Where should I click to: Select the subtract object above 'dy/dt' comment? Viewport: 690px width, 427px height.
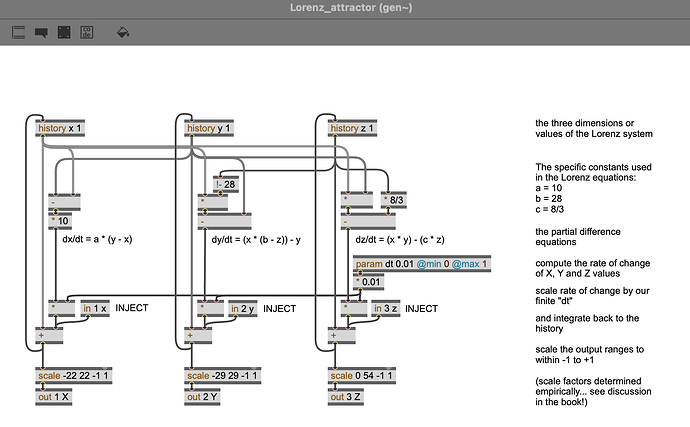[224, 221]
